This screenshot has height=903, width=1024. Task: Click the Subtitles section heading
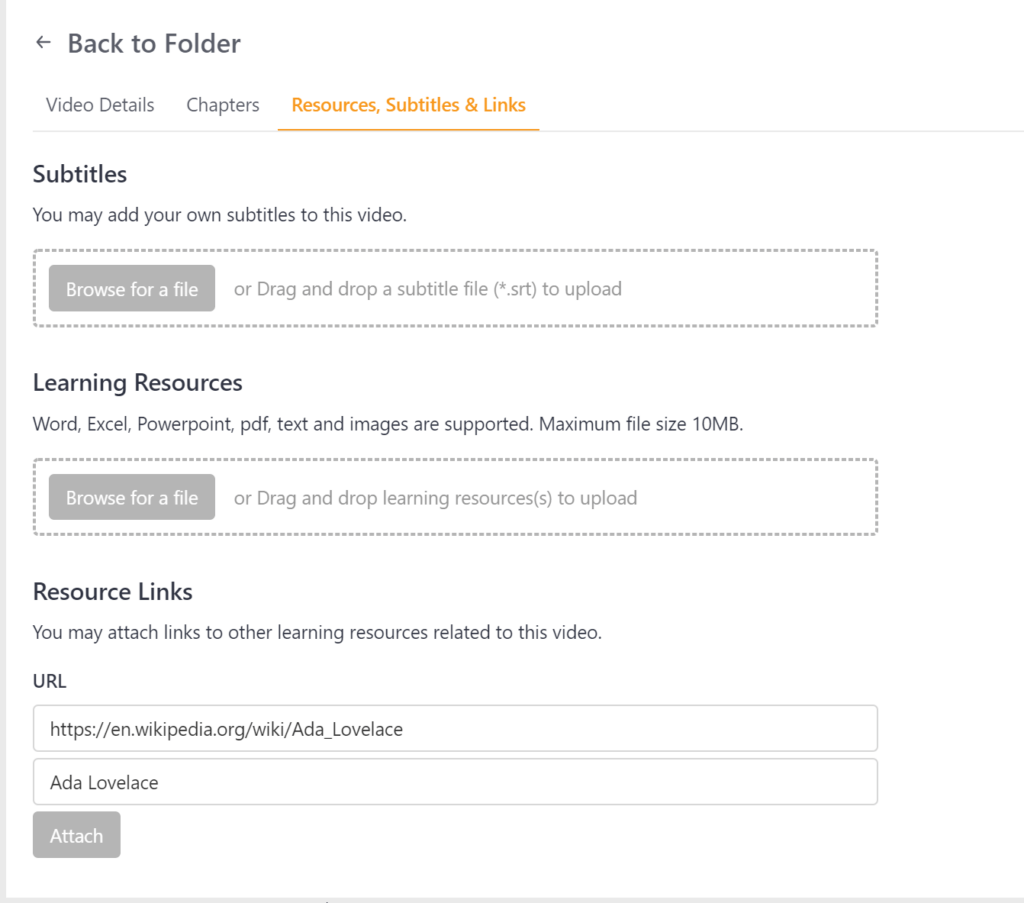(x=80, y=174)
